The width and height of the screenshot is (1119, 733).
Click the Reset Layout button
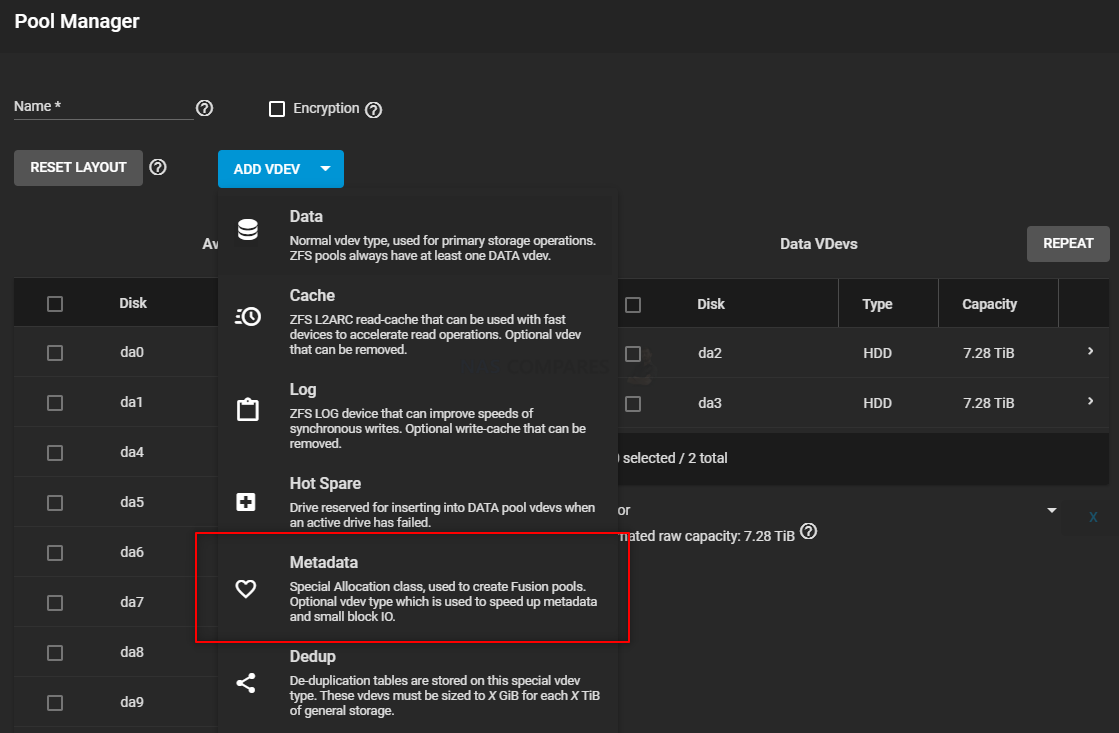click(x=79, y=168)
